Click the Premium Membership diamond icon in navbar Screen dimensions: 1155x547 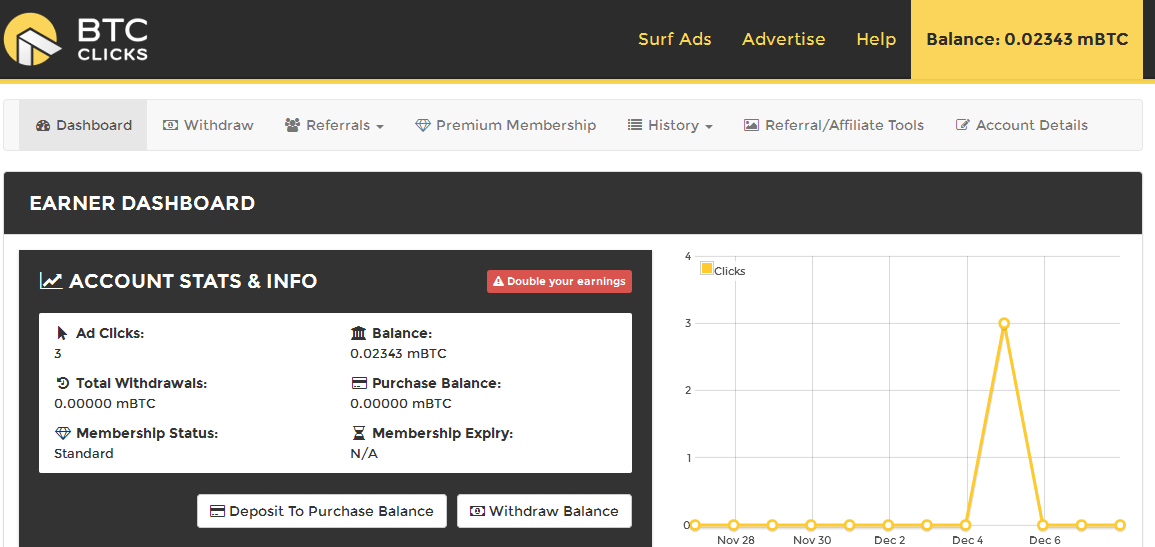422,125
